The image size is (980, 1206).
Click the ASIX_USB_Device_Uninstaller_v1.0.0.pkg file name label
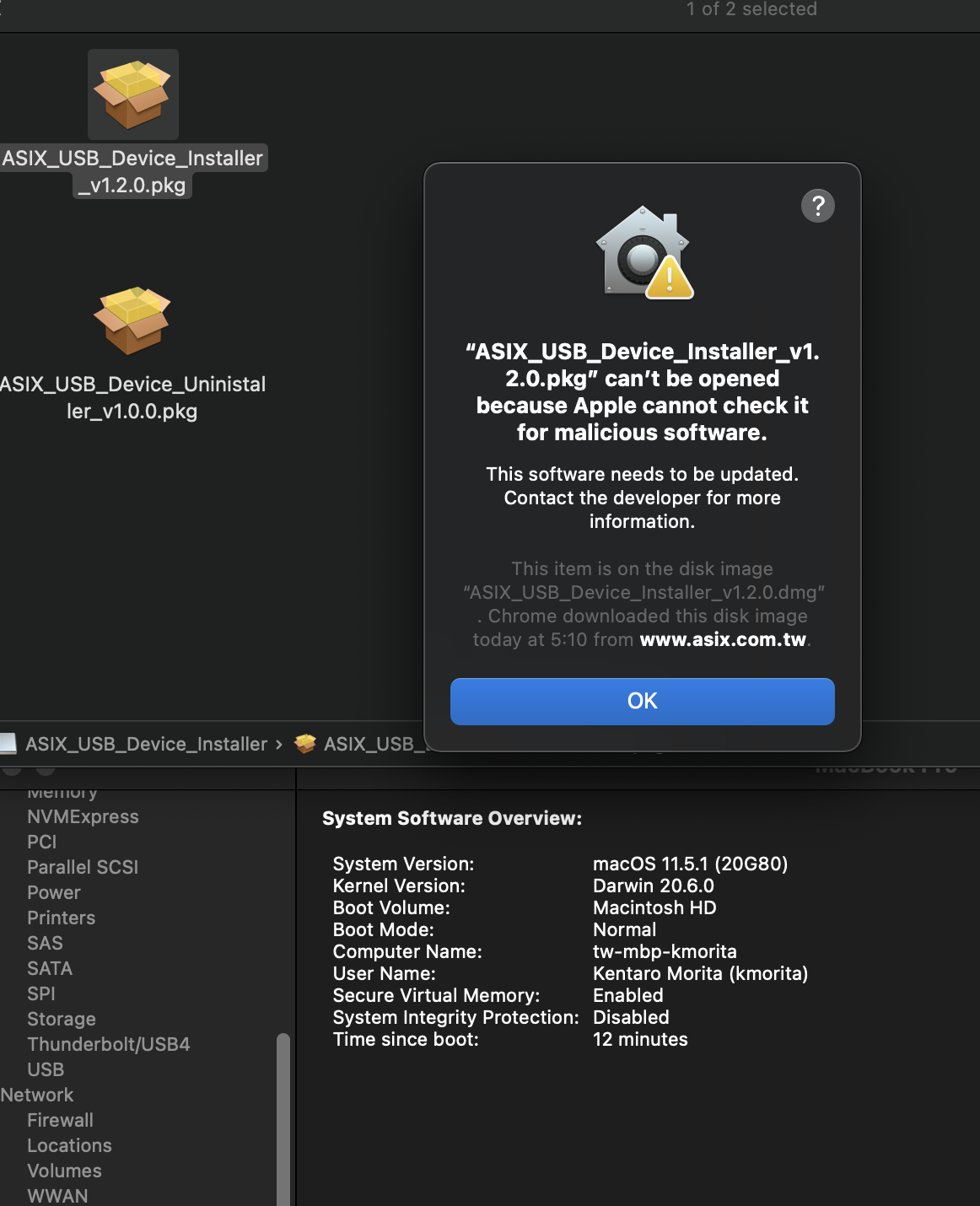tap(132, 397)
